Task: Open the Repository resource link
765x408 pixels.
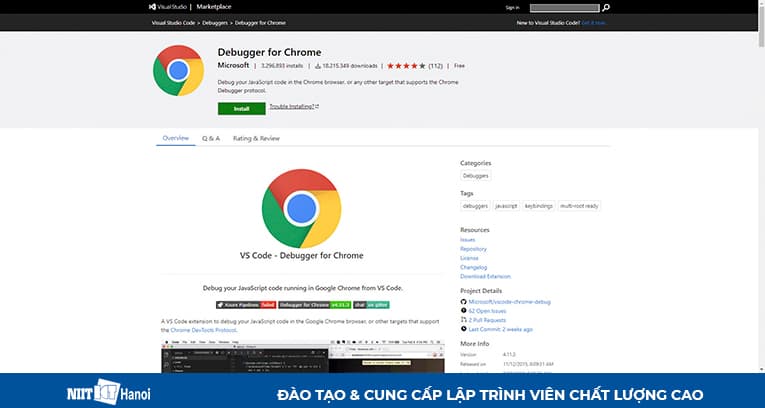Action: 473,249
